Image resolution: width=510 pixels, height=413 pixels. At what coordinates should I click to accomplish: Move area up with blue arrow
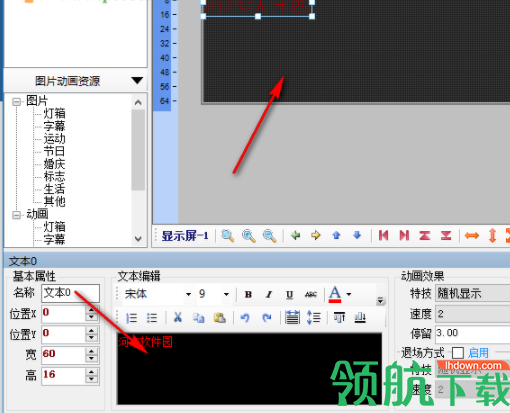pyautogui.click(x=336, y=236)
